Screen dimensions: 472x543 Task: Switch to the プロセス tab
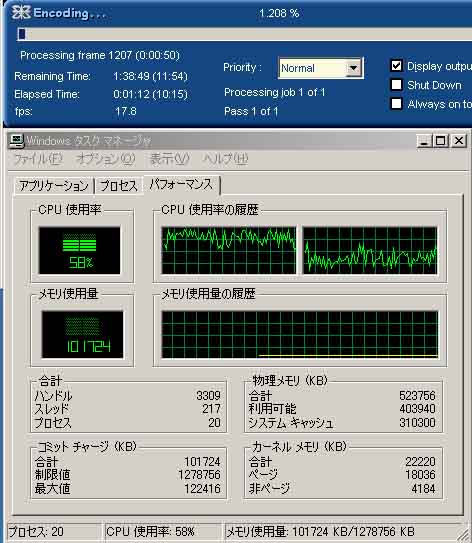(119, 186)
